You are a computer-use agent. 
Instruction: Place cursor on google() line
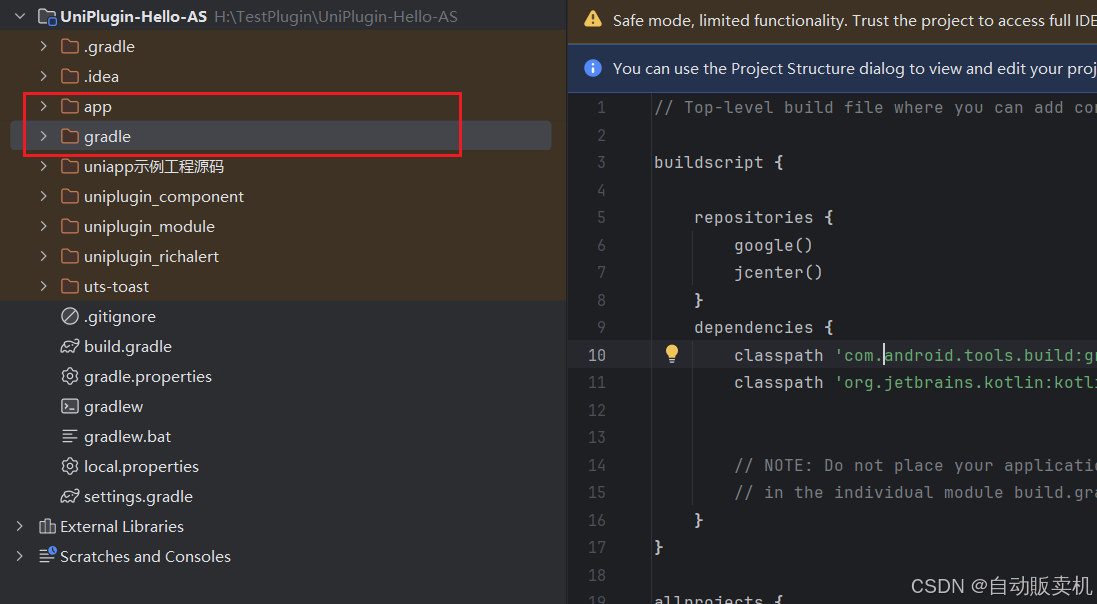tap(773, 245)
